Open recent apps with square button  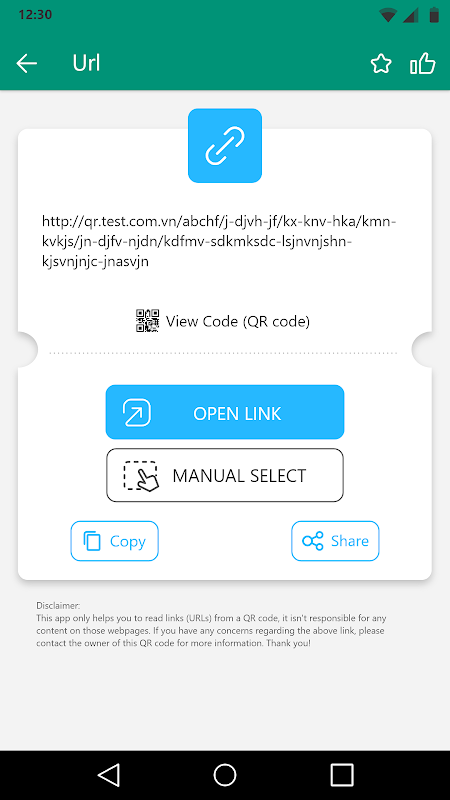click(341, 775)
